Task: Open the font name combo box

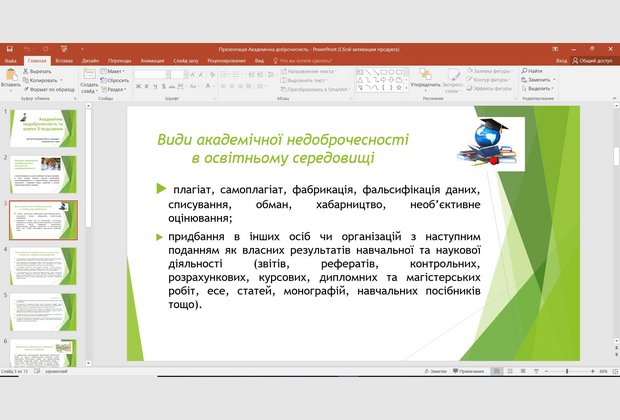Action: [x=152, y=75]
